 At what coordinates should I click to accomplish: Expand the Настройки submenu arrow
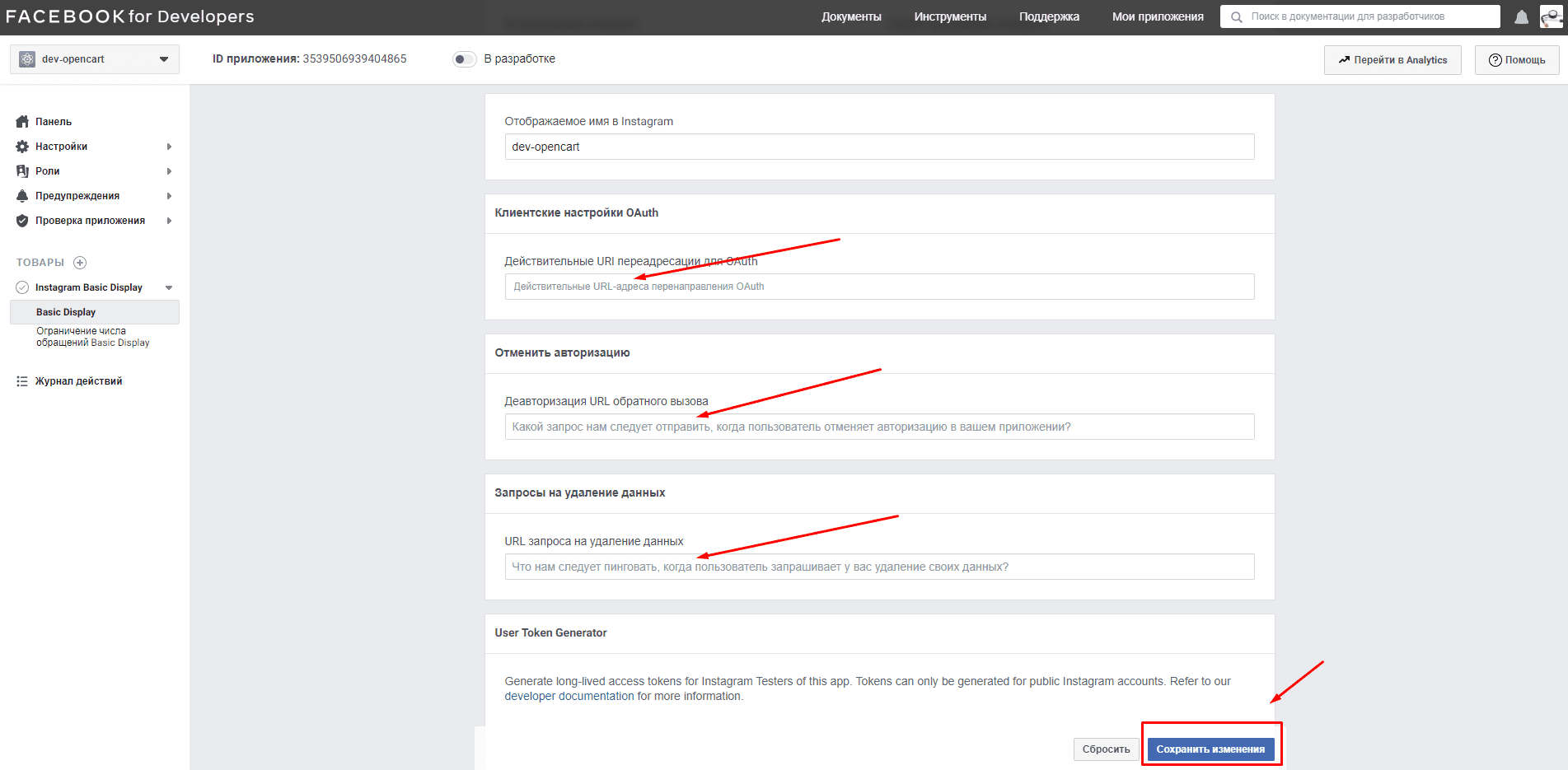pyautogui.click(x=169, y=147)
